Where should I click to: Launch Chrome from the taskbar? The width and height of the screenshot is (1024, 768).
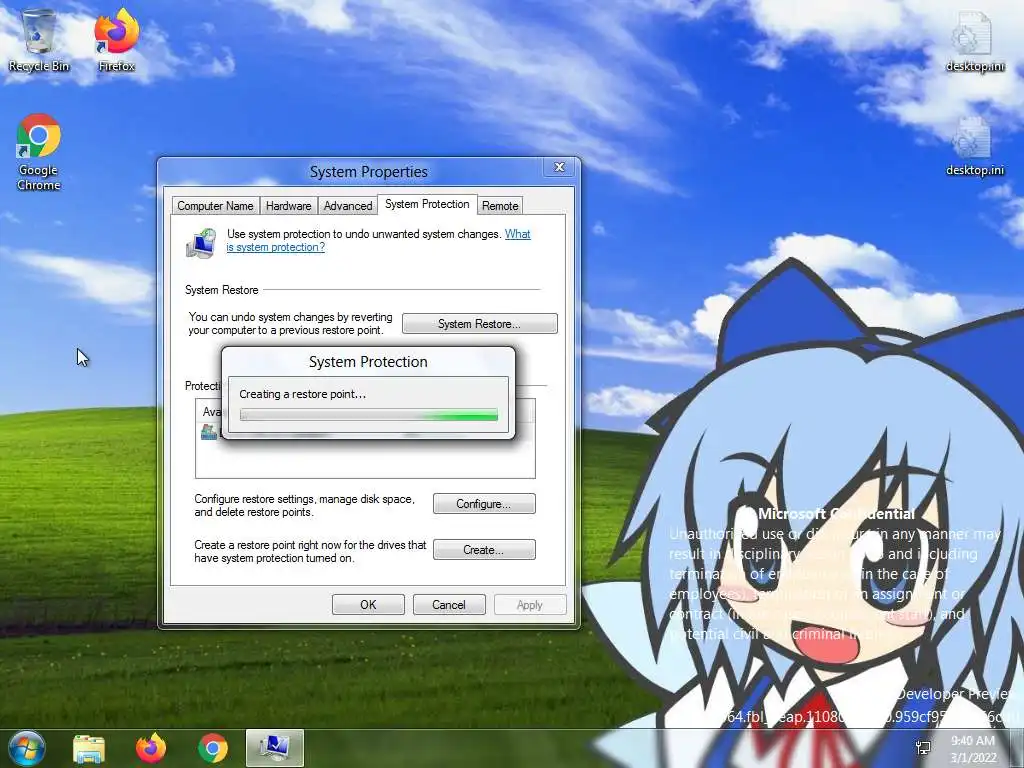click(x=213, y=748)
